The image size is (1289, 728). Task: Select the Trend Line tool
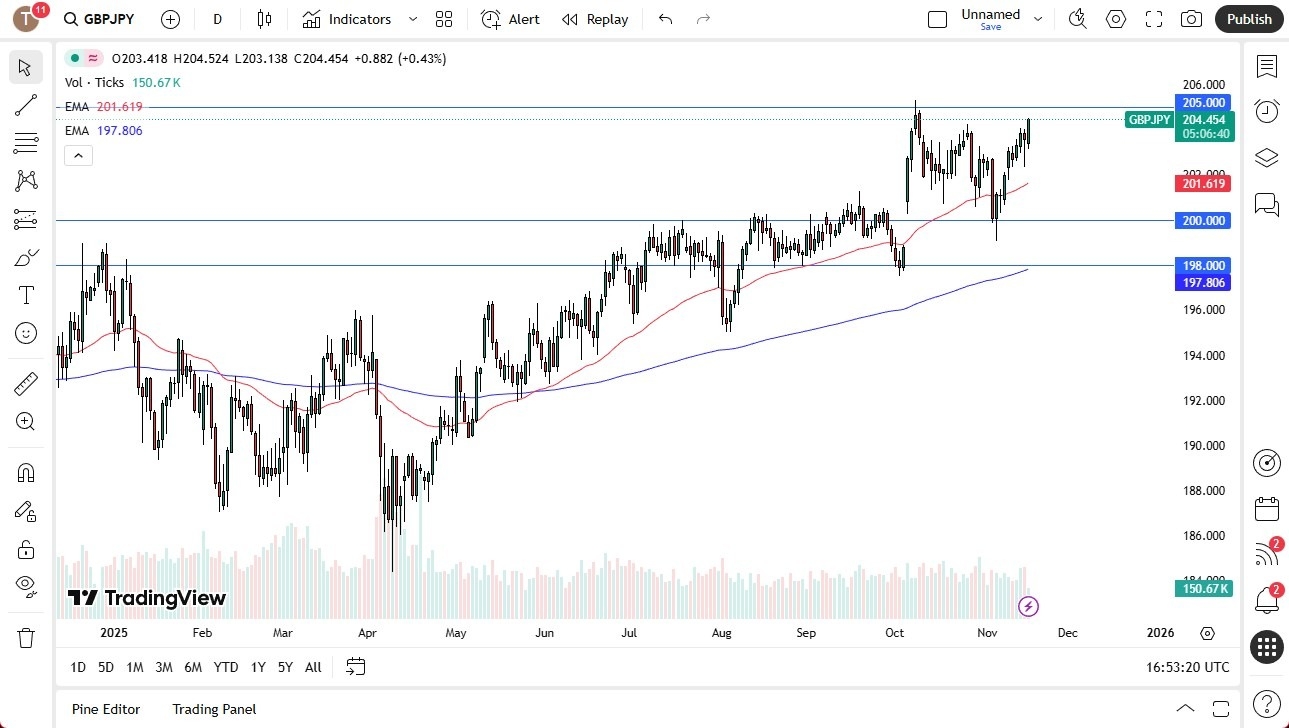point(25,105)
